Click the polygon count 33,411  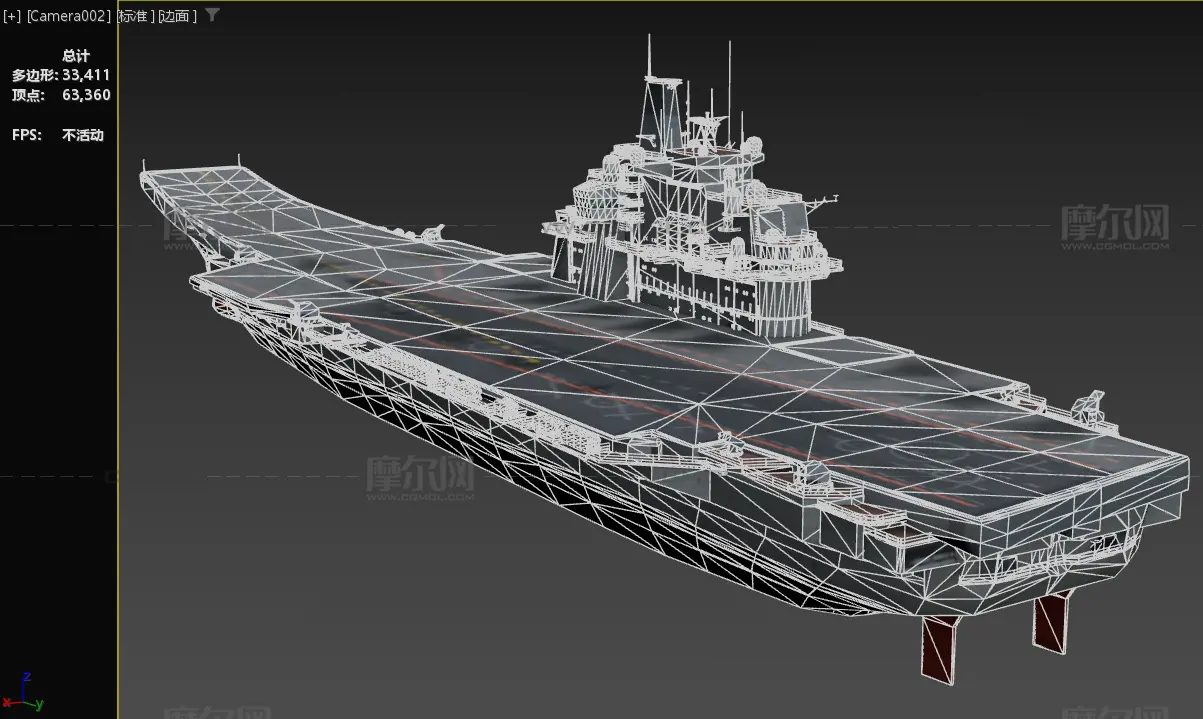[x=86, y=75]
